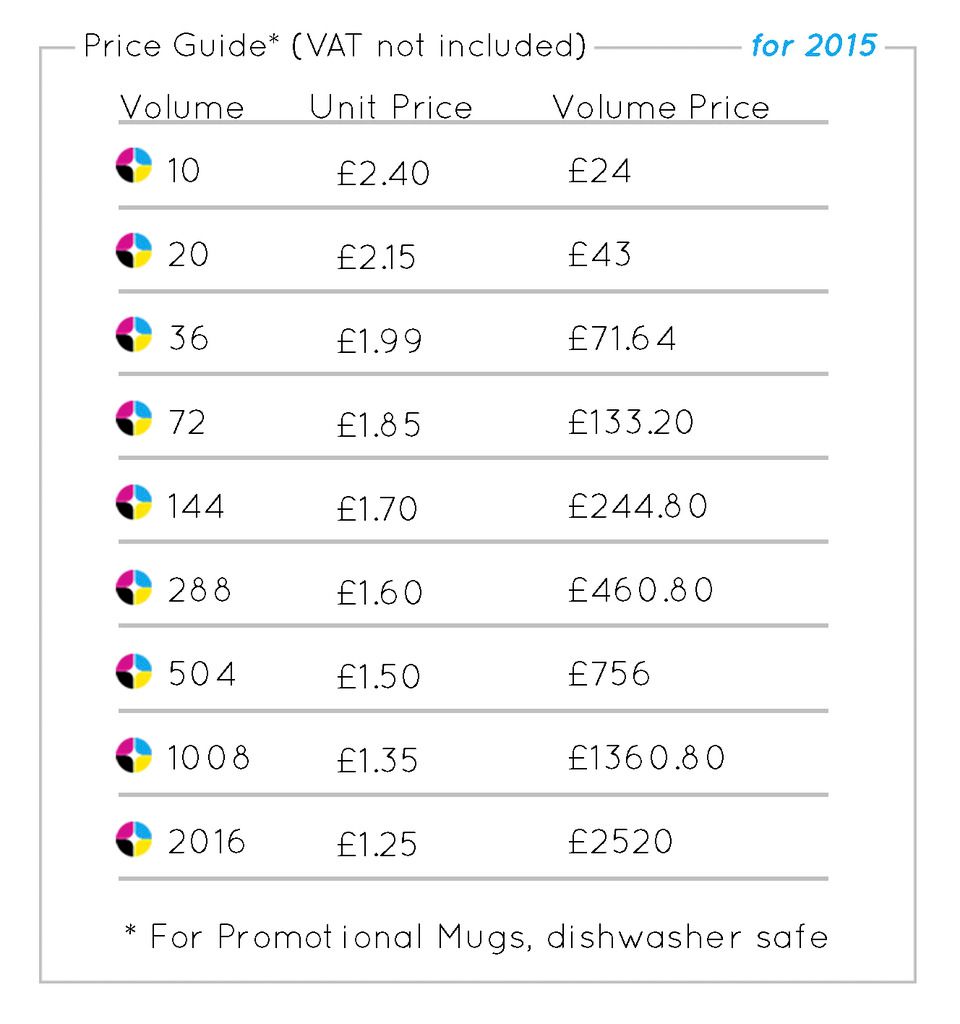Click the Price Guide title text
The image size is (960, 1024).
coord(335,46)
